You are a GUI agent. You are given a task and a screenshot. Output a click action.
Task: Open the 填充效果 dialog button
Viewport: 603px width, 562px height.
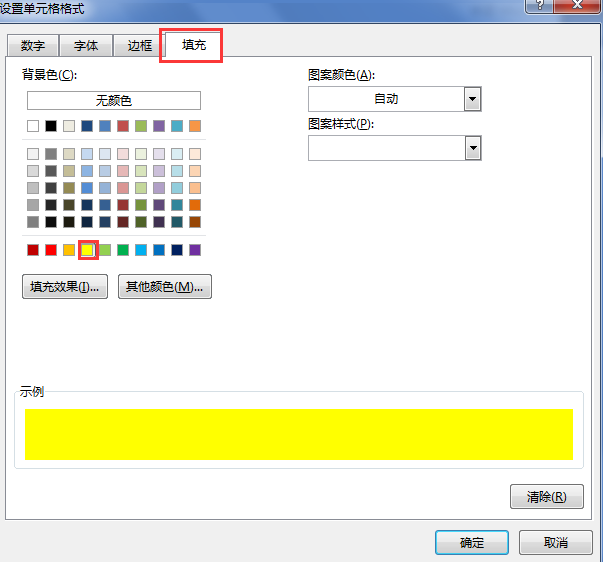point(65,287)
